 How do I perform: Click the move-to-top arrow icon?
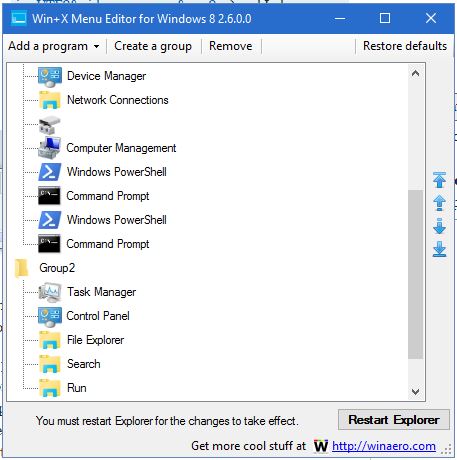[x=439, y=180]
